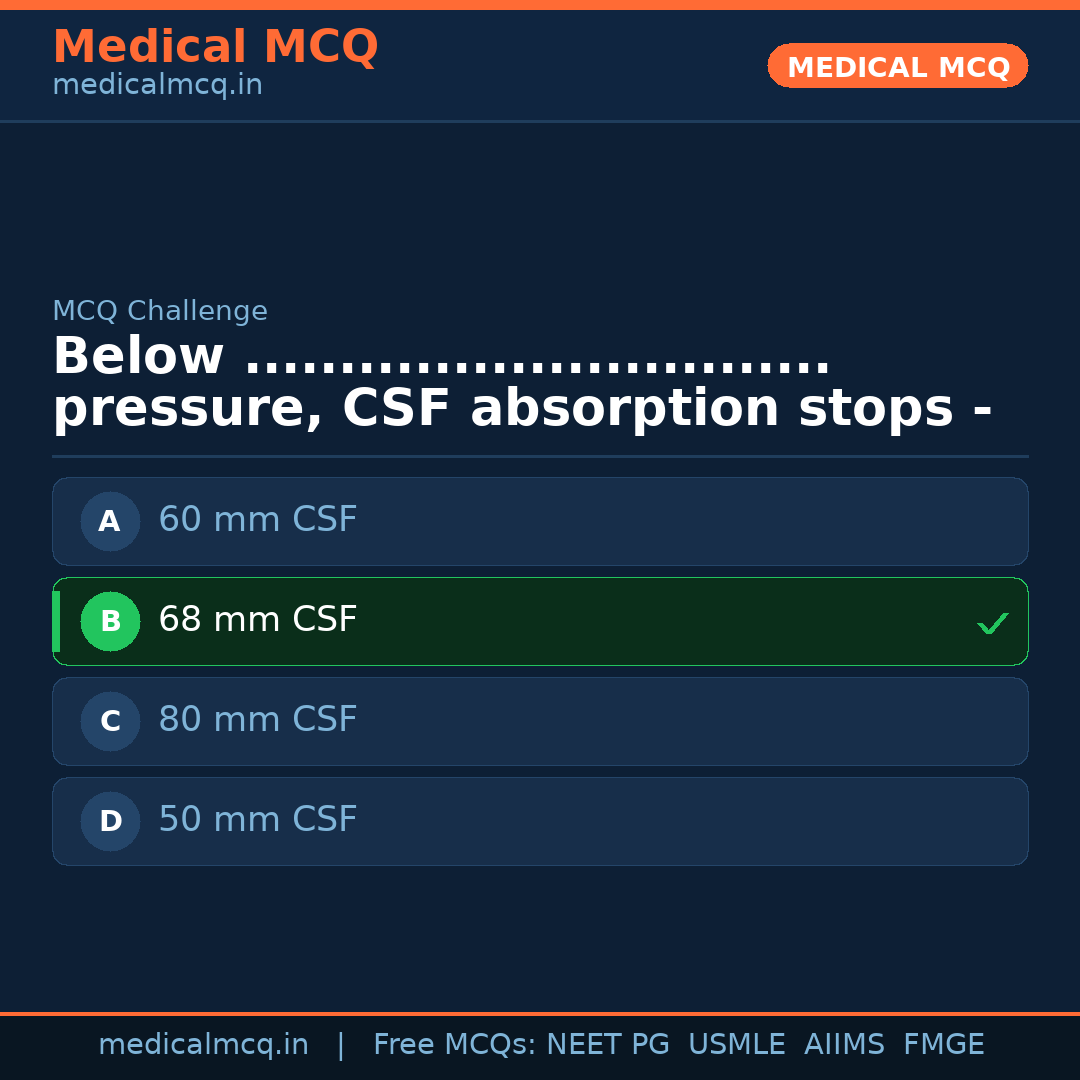The image size is (1080, 1080).
Task: Click the green checkmark on option B
Action: pos(992,623)
